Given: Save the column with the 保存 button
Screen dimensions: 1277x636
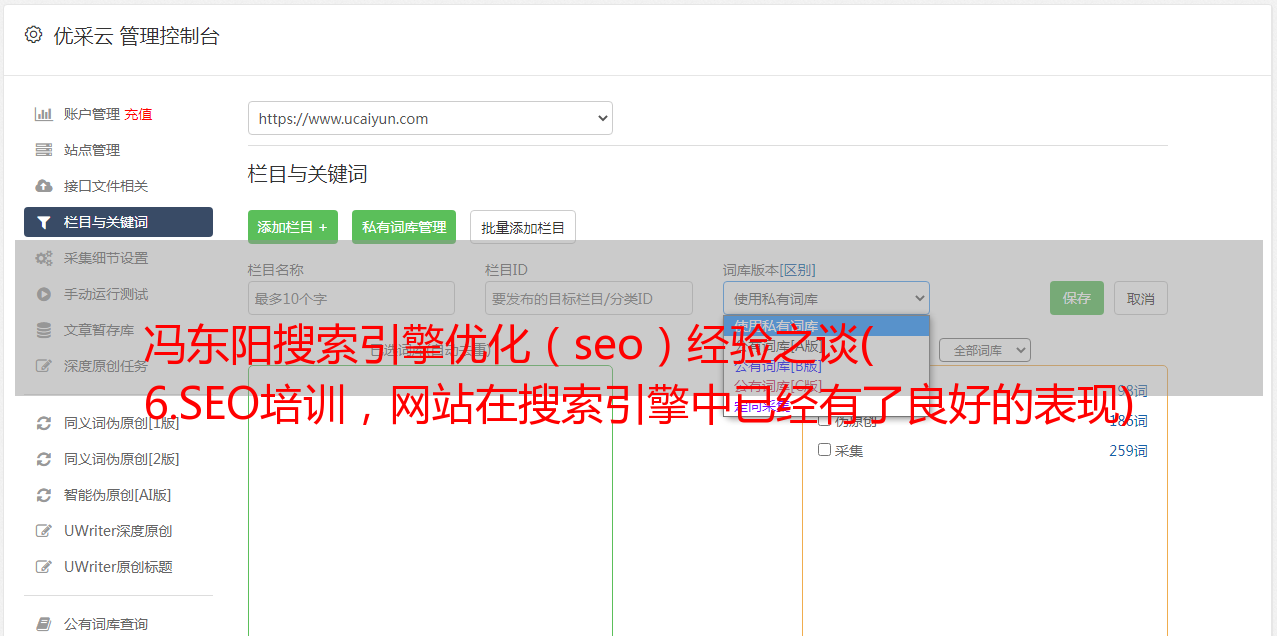Looking at the screenshot, I should tap(1077, 298).
